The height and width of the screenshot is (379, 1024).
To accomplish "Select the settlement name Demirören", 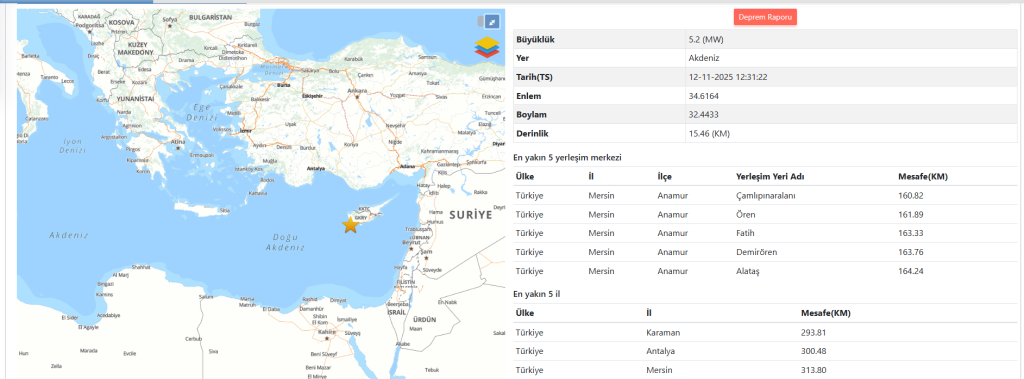I will point(756,252).
